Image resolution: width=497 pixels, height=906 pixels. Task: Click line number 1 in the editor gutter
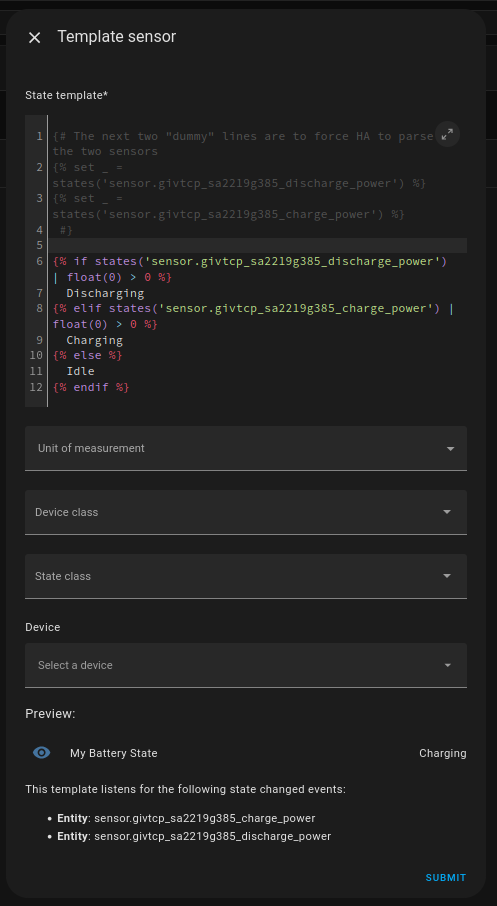coord(39,136)
